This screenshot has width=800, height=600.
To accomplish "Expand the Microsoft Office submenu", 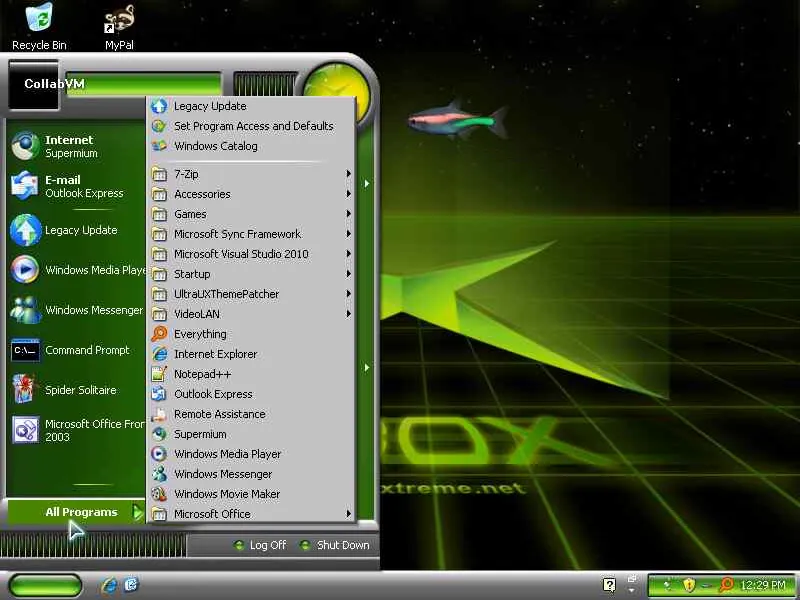I will point(252,514).
